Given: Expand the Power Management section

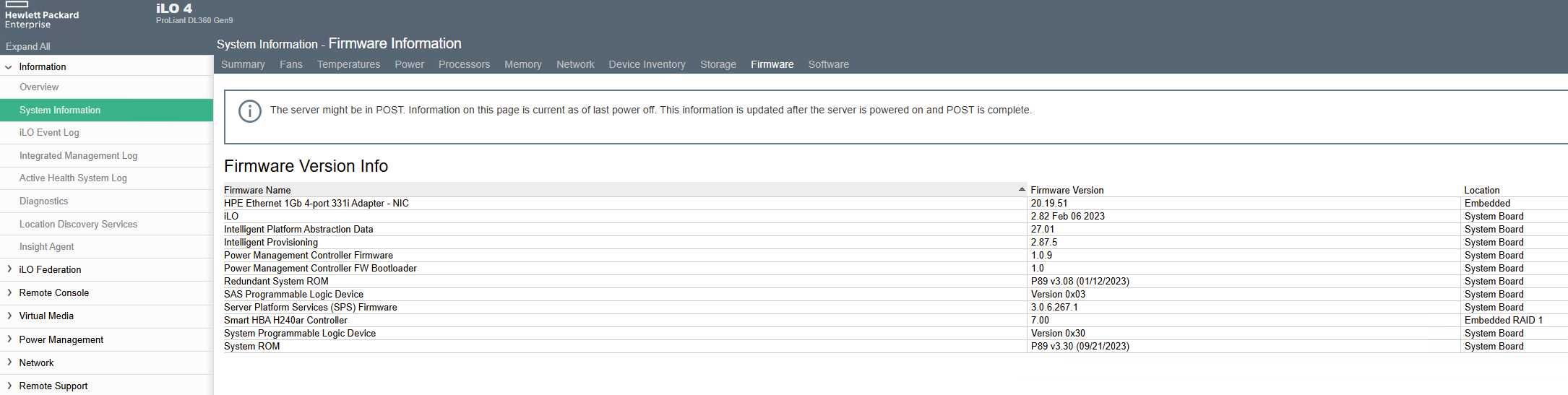Looking at the screenshot, I should 9,339.
